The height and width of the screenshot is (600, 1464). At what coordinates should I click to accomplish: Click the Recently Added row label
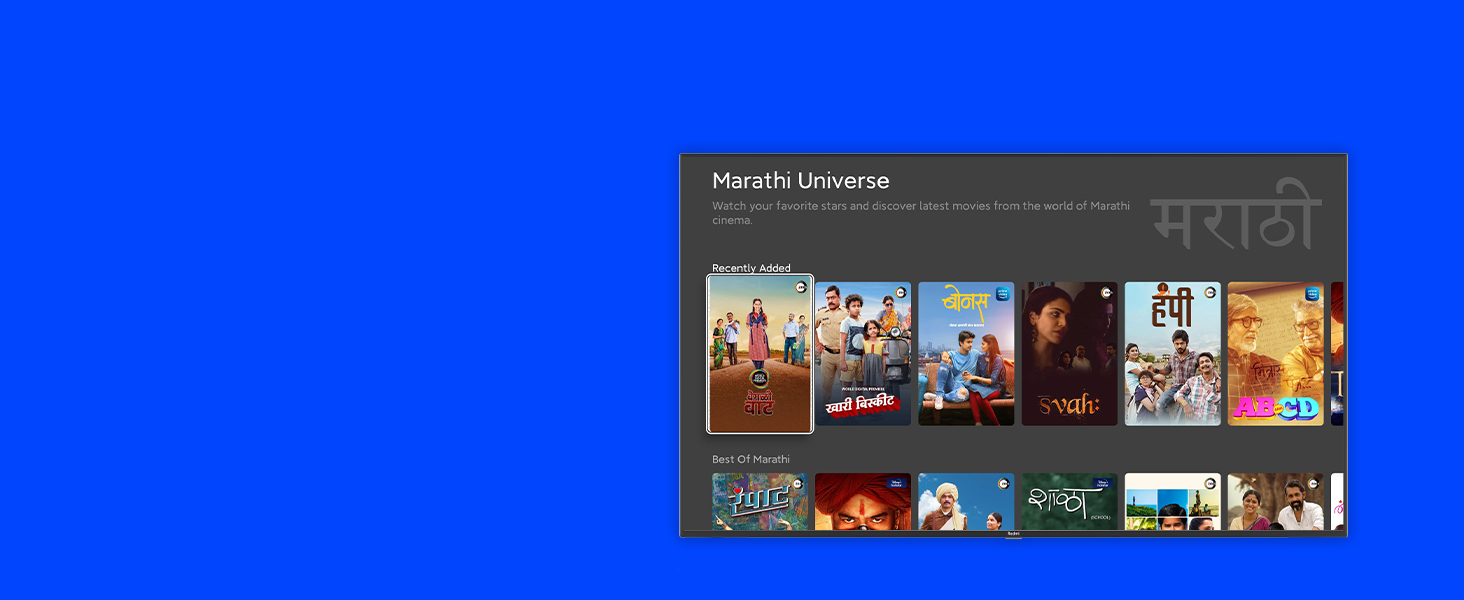pyautogui.click(x=751, y=268)
